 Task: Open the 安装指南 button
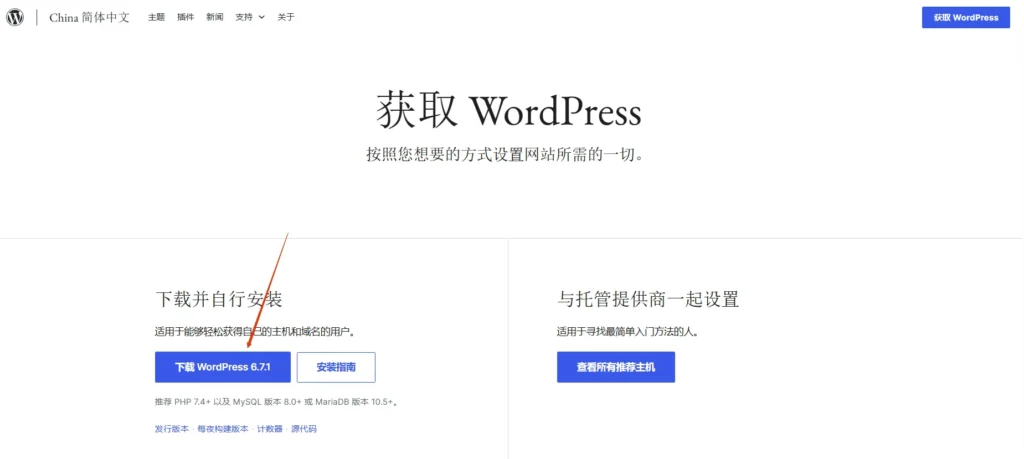(x=336, y=367)
